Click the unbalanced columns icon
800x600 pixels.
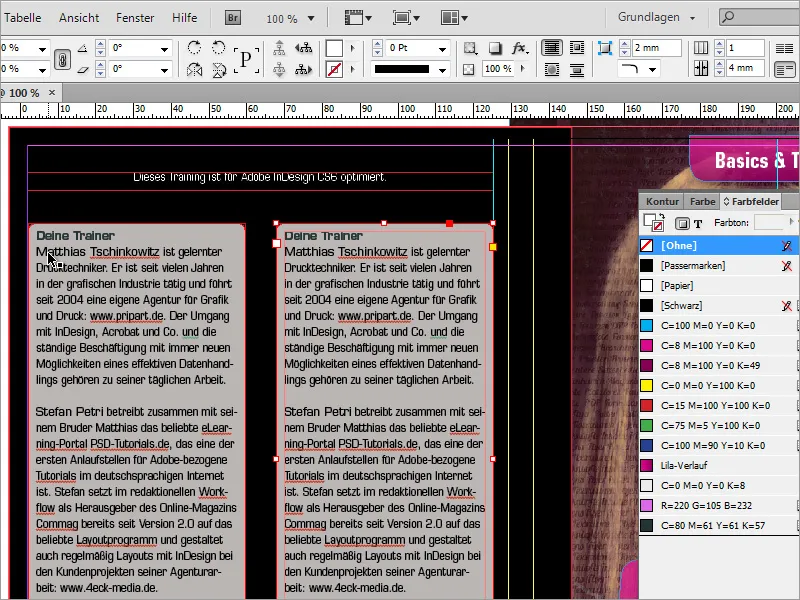click(785, 69)
